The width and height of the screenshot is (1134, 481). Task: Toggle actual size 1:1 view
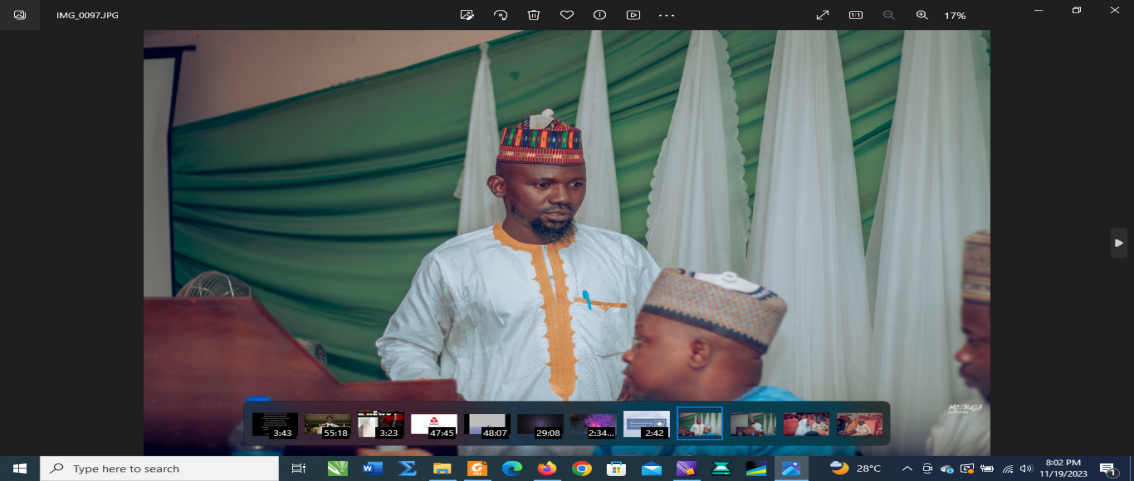(x=855, y=15)
